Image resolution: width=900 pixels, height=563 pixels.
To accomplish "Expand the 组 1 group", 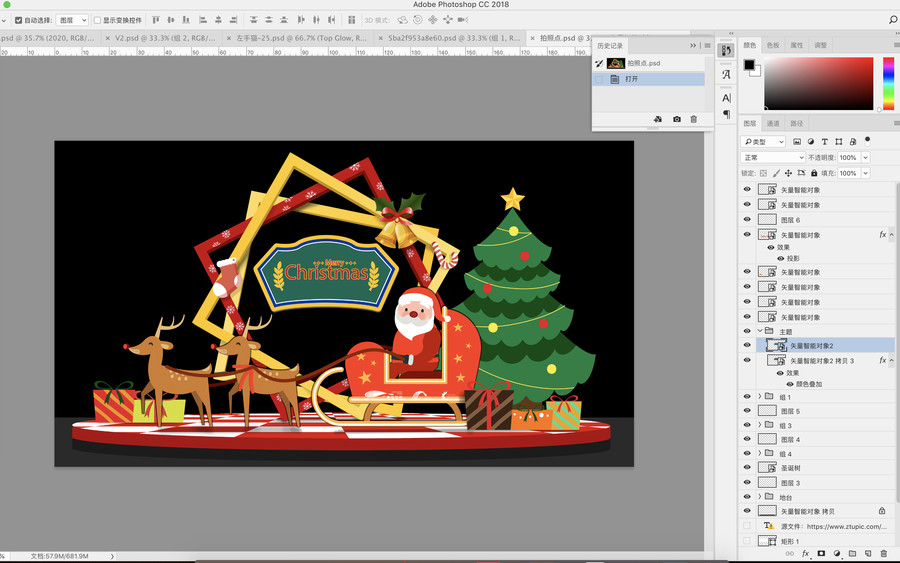I will pos(760,397).
